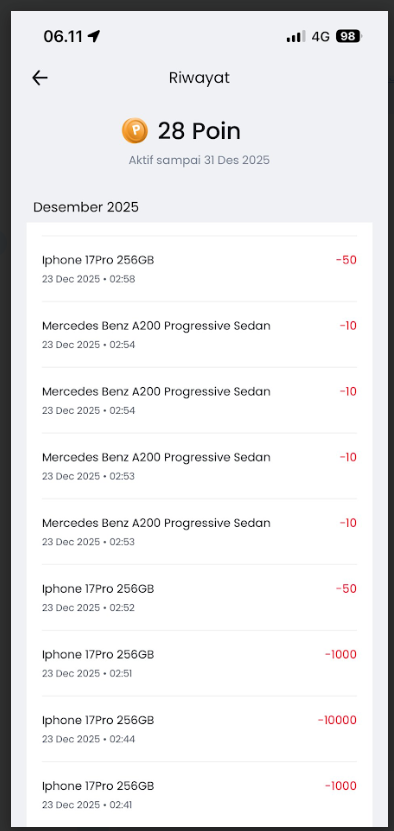Viewport: 394px width, 831px height.
Task: Open Iphone 17Pro entry from 02:58
Action: 199,269
